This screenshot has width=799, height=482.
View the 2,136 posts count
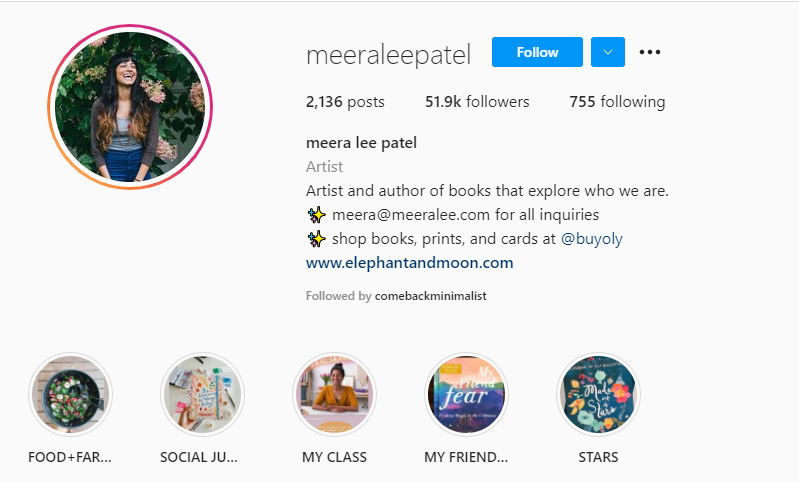coord(345,102)
